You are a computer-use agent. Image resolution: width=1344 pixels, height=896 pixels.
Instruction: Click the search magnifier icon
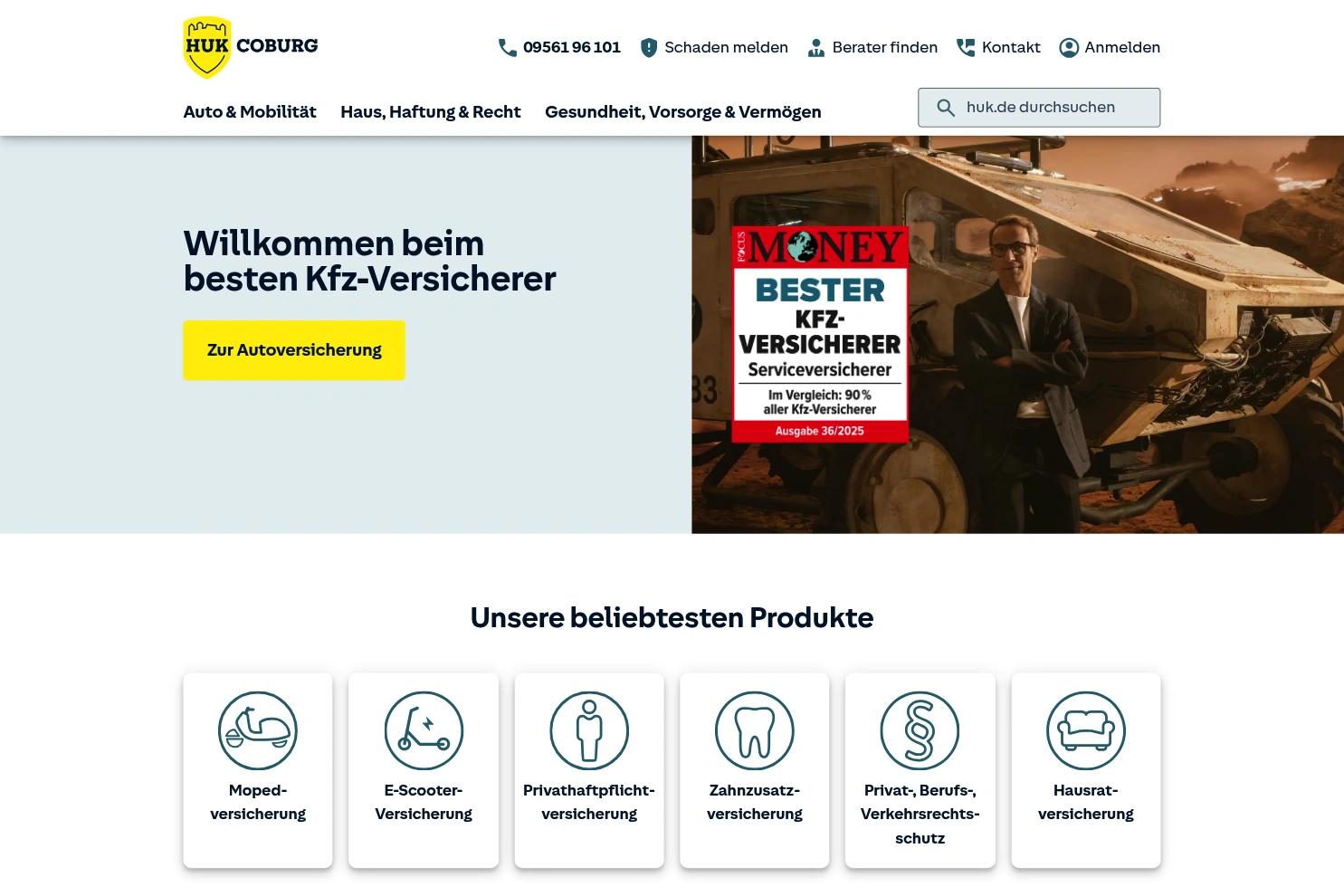point(946,108)
